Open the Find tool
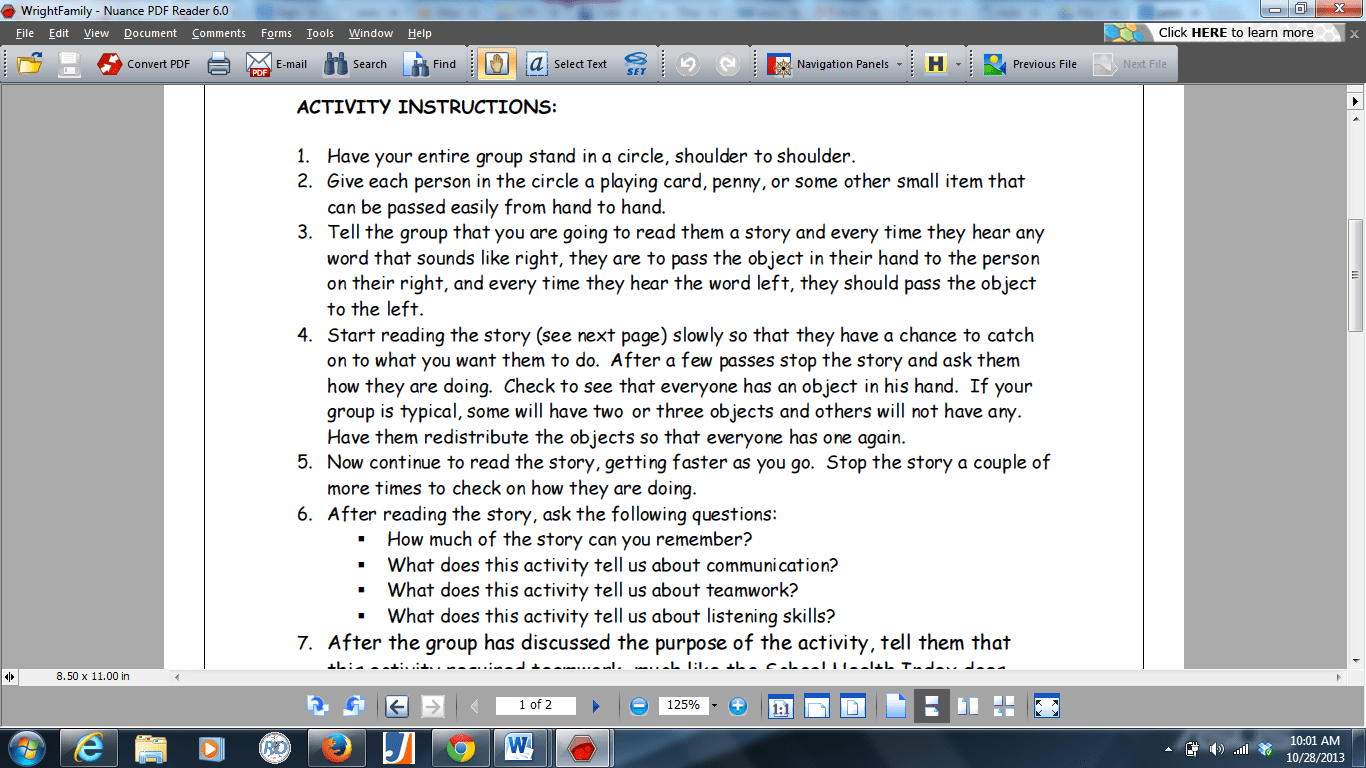The image size is (1366, 768). (430, 64)
